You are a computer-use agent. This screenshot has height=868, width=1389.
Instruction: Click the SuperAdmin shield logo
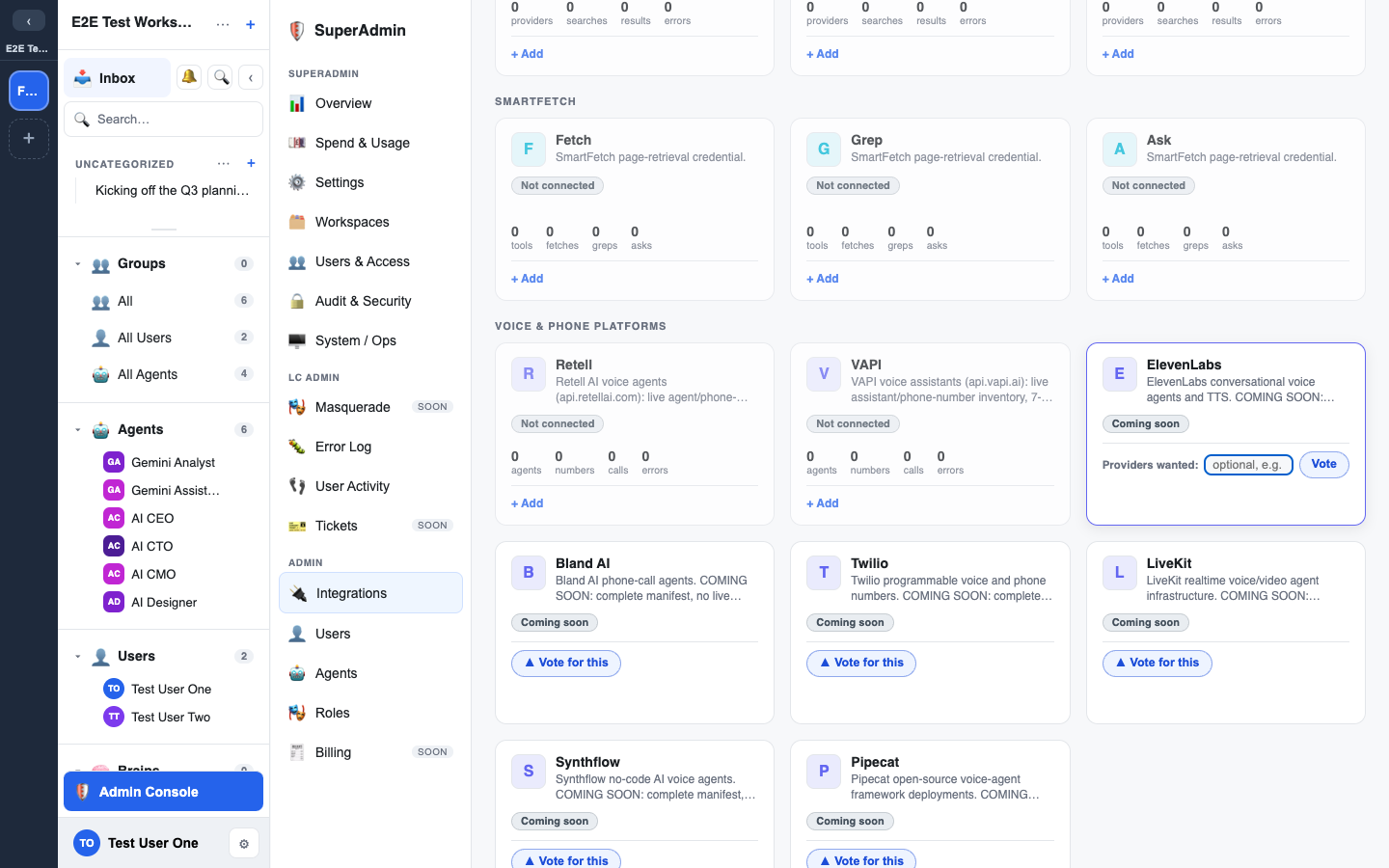pos(297,31)
